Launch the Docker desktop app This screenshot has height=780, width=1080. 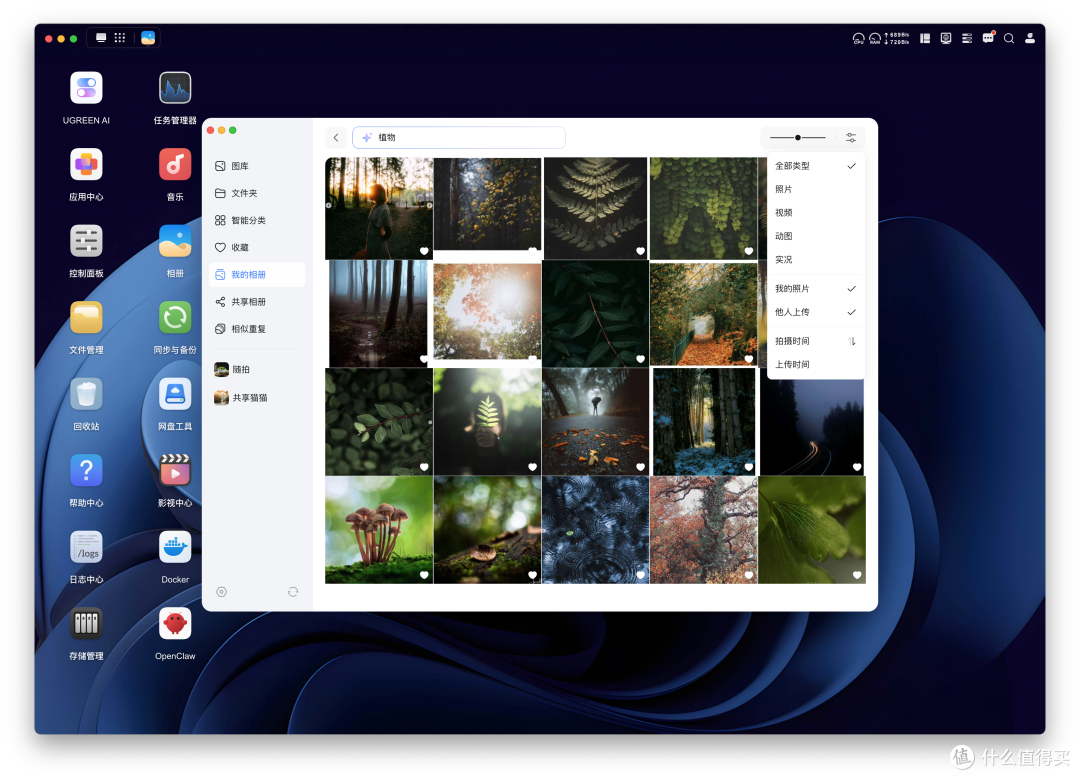pos(175,557)
